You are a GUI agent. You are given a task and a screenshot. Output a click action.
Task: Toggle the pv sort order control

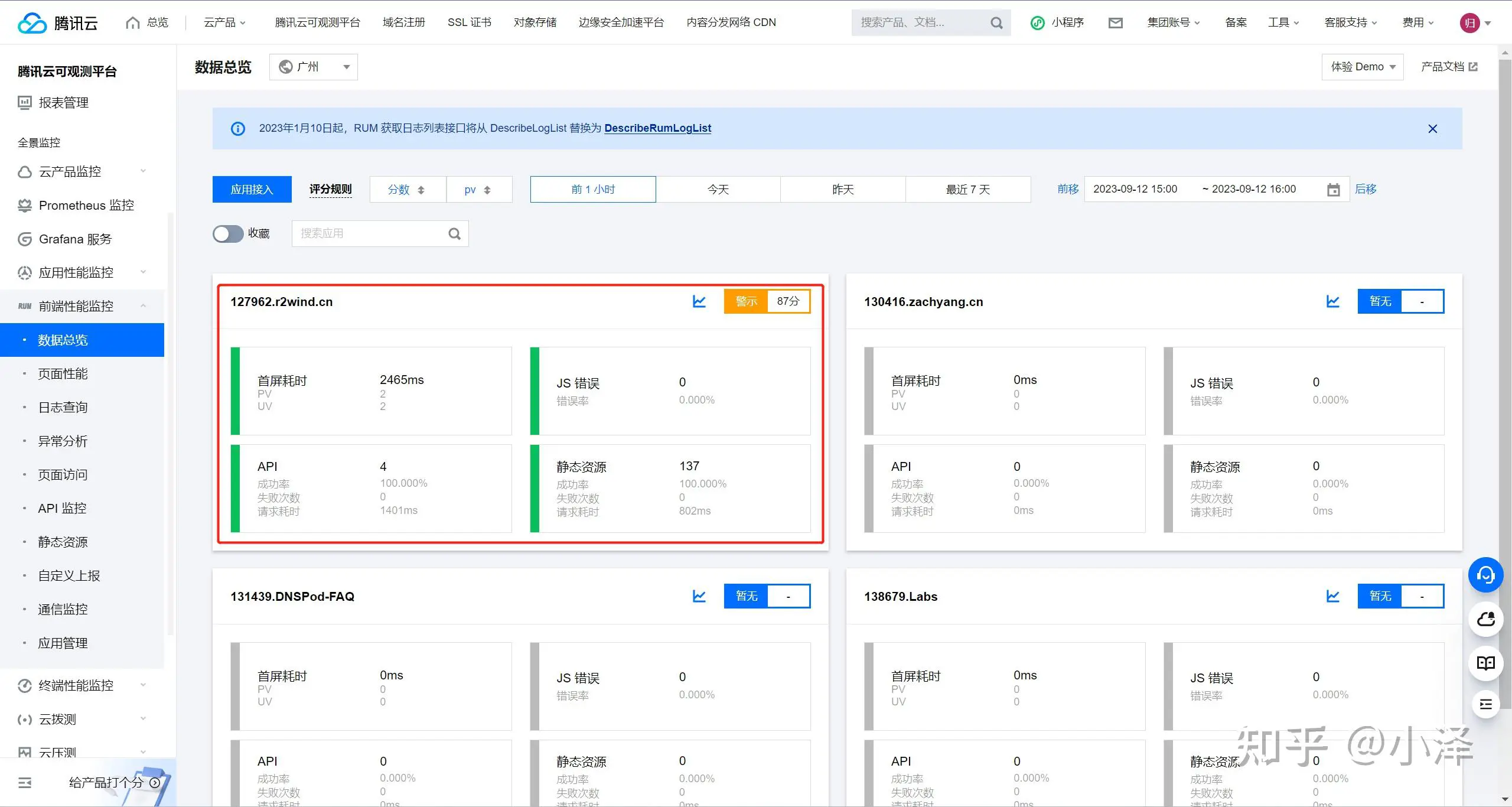coord(478,190)
